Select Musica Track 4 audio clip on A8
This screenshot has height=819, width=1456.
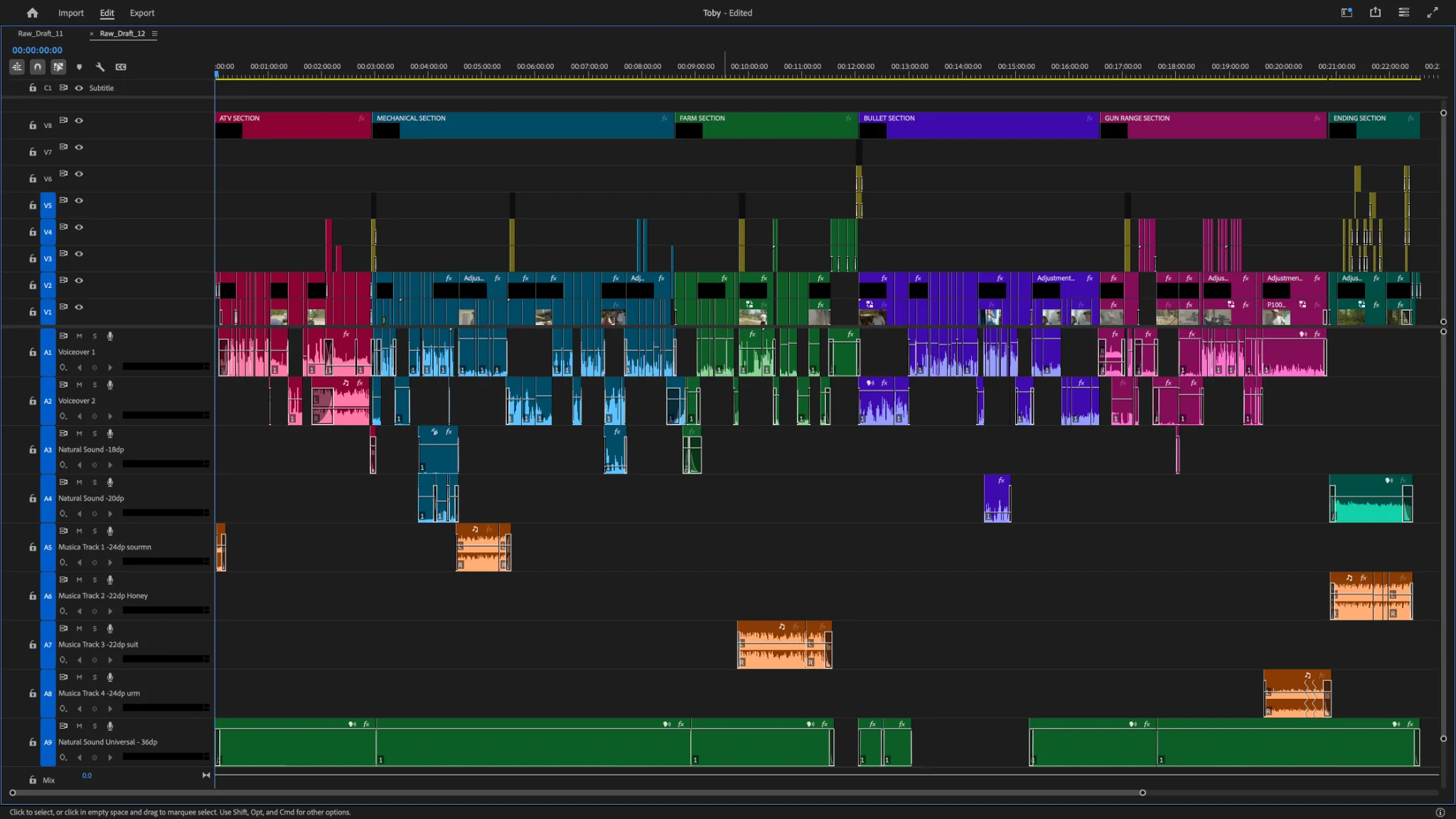coord(1297,693)
